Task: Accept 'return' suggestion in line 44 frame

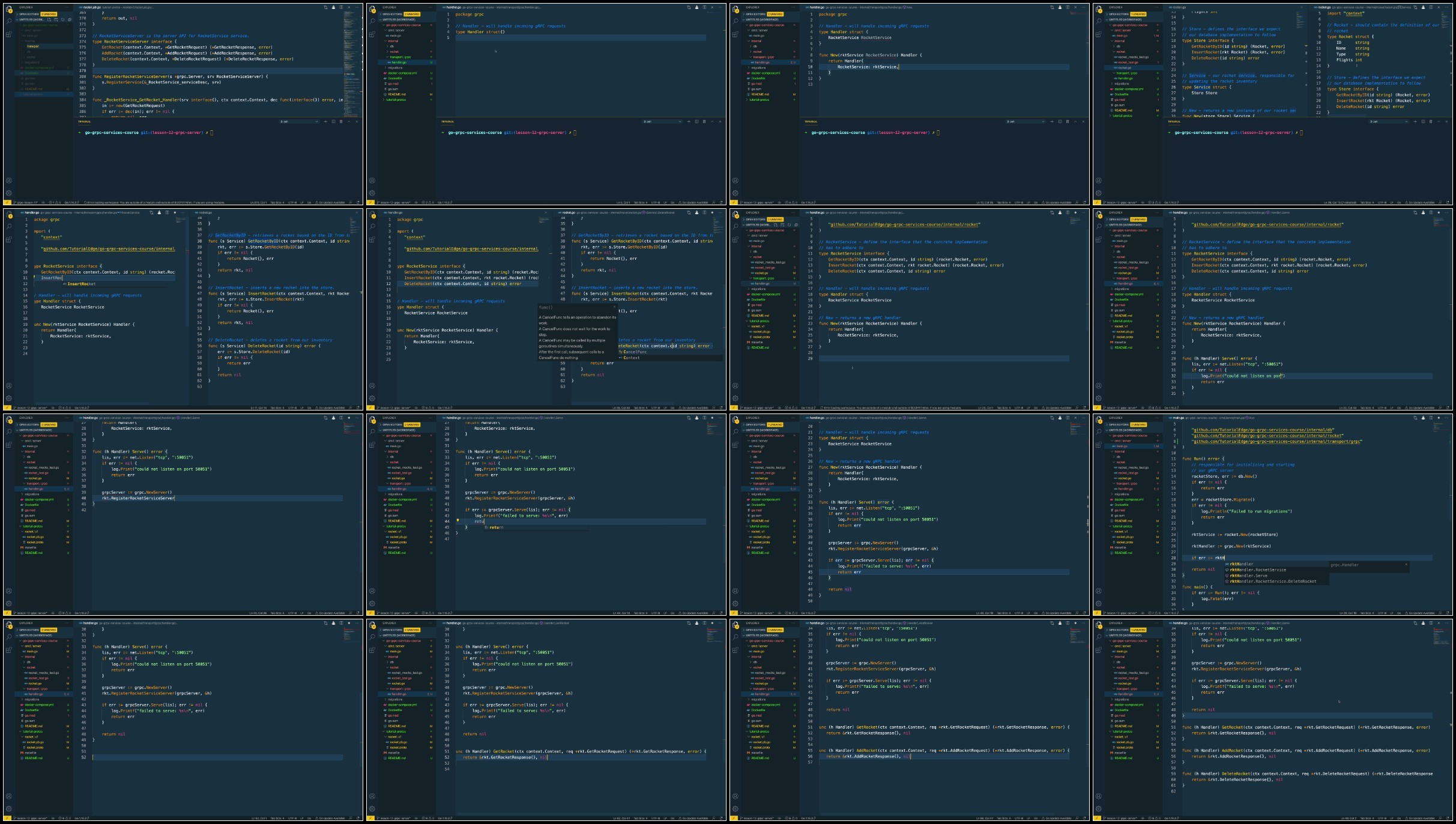Action: 536,528
